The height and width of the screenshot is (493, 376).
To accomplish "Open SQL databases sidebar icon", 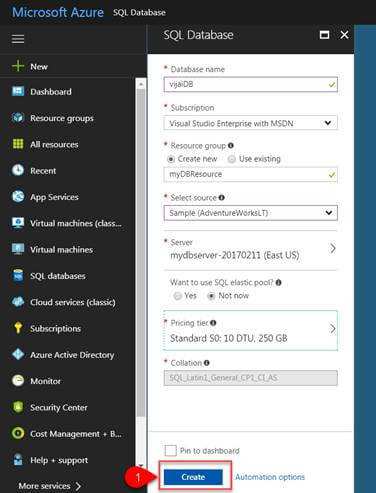I will pos(18,276).
